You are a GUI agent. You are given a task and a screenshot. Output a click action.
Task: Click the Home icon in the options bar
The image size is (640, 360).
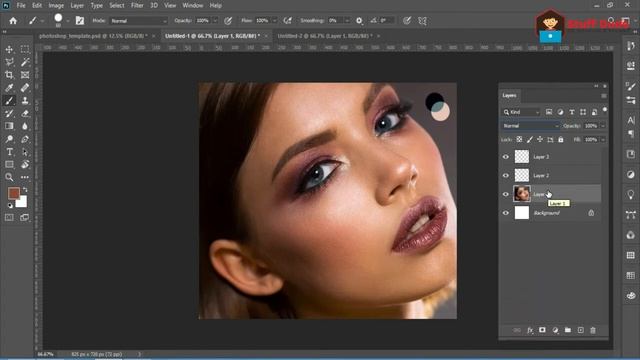pyautogui.click(x=13, y=21)
